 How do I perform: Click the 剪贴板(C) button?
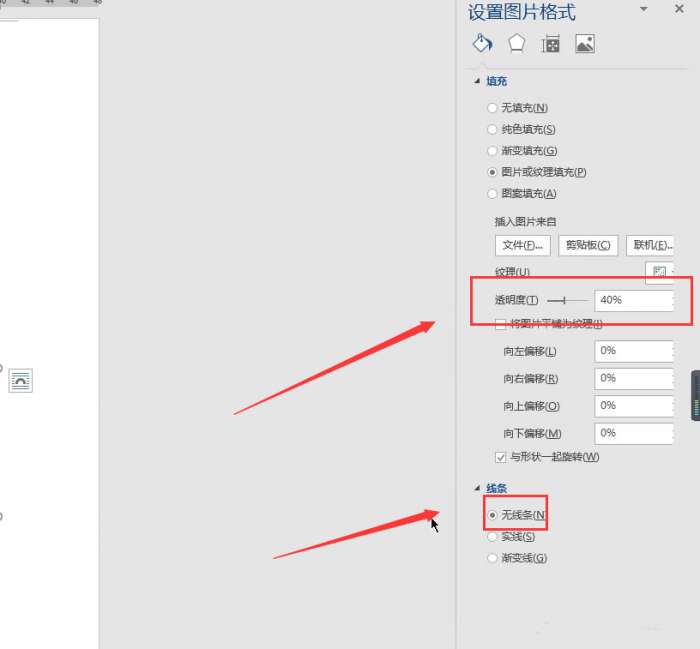click(x=588, y=245)
